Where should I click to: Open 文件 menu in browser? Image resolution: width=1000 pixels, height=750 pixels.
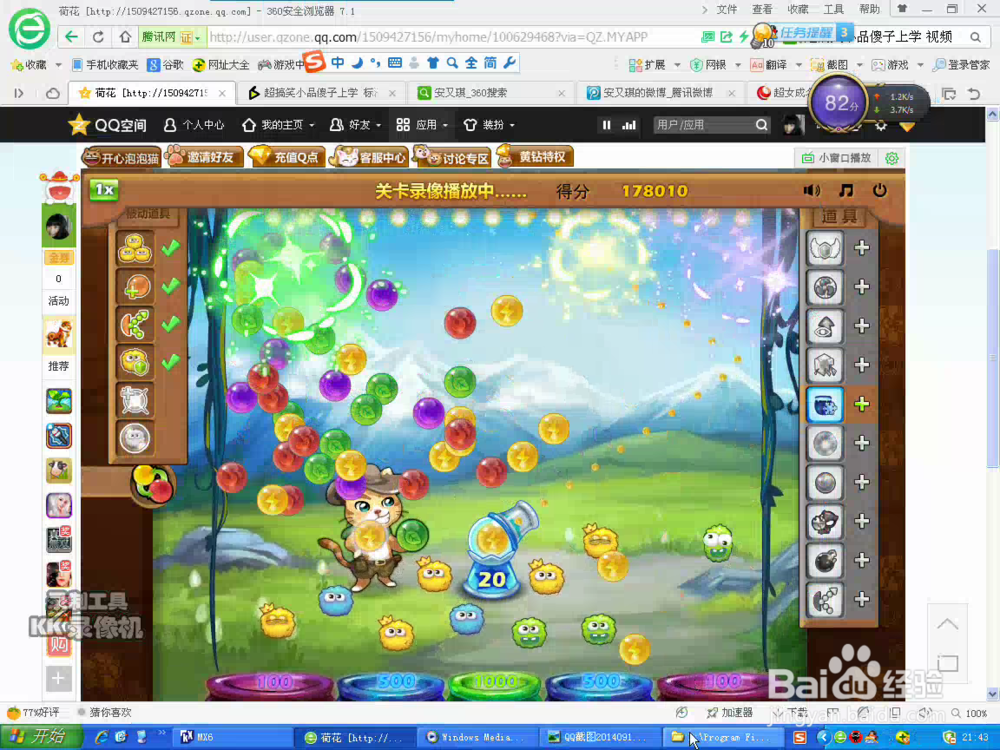point(726,9)
